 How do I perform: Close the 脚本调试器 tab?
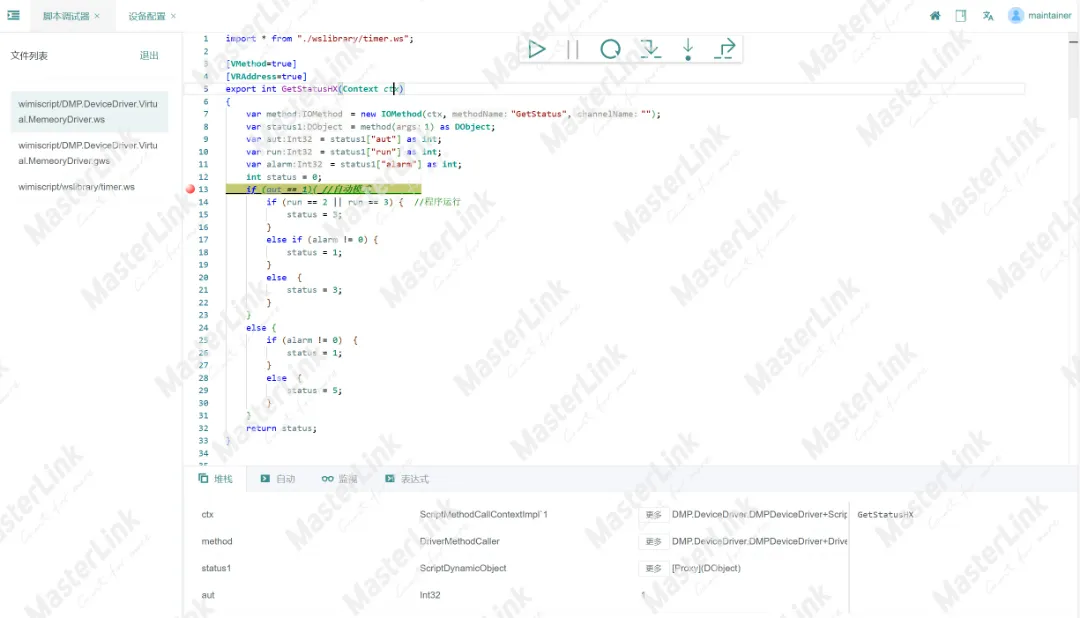pos(97,16)
